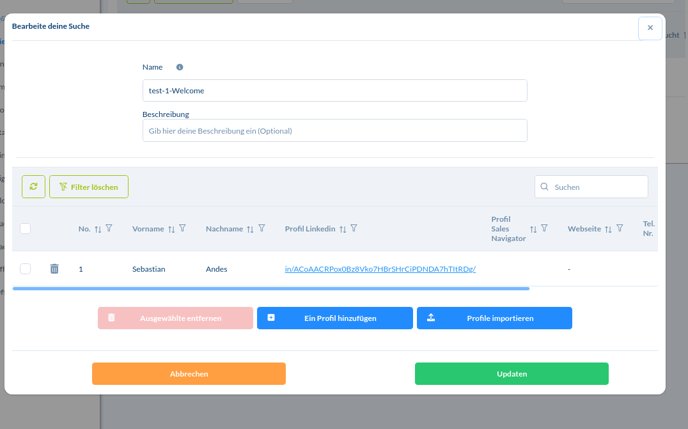Sort the Nachname column

(250, 229)
